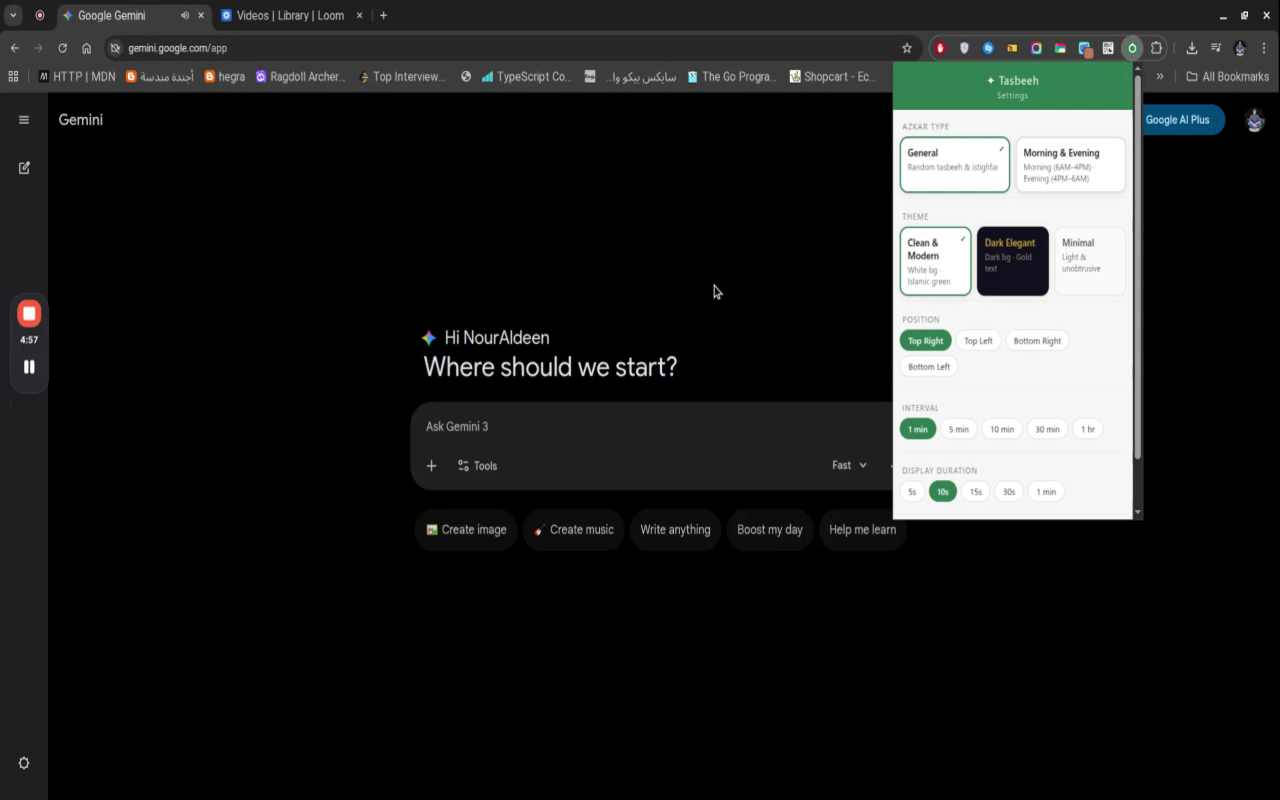
Task: Set interval to 1 min
Action: pyautogui.click(x=918, y=429)
